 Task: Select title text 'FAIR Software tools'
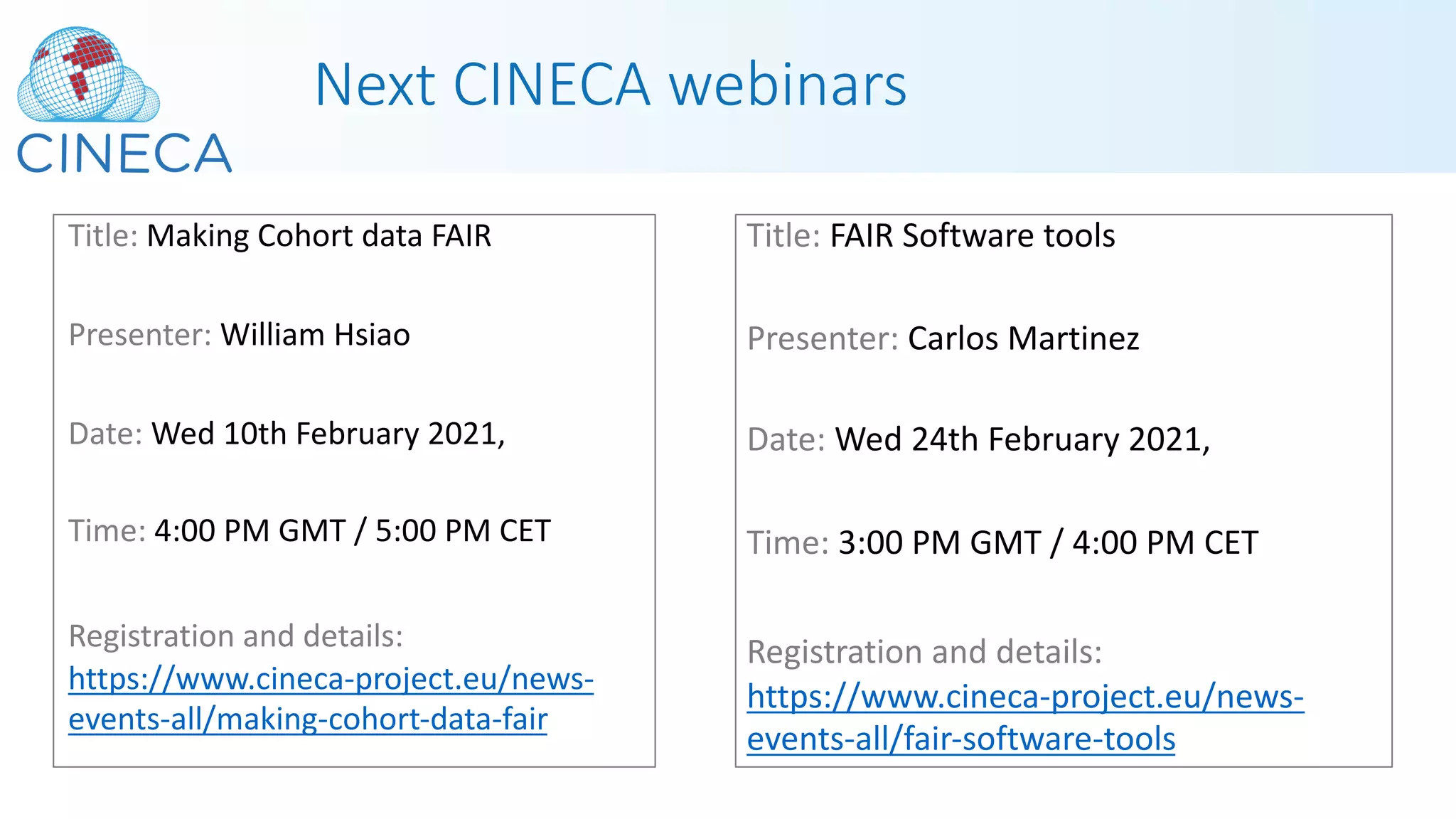tap(973, 235)
